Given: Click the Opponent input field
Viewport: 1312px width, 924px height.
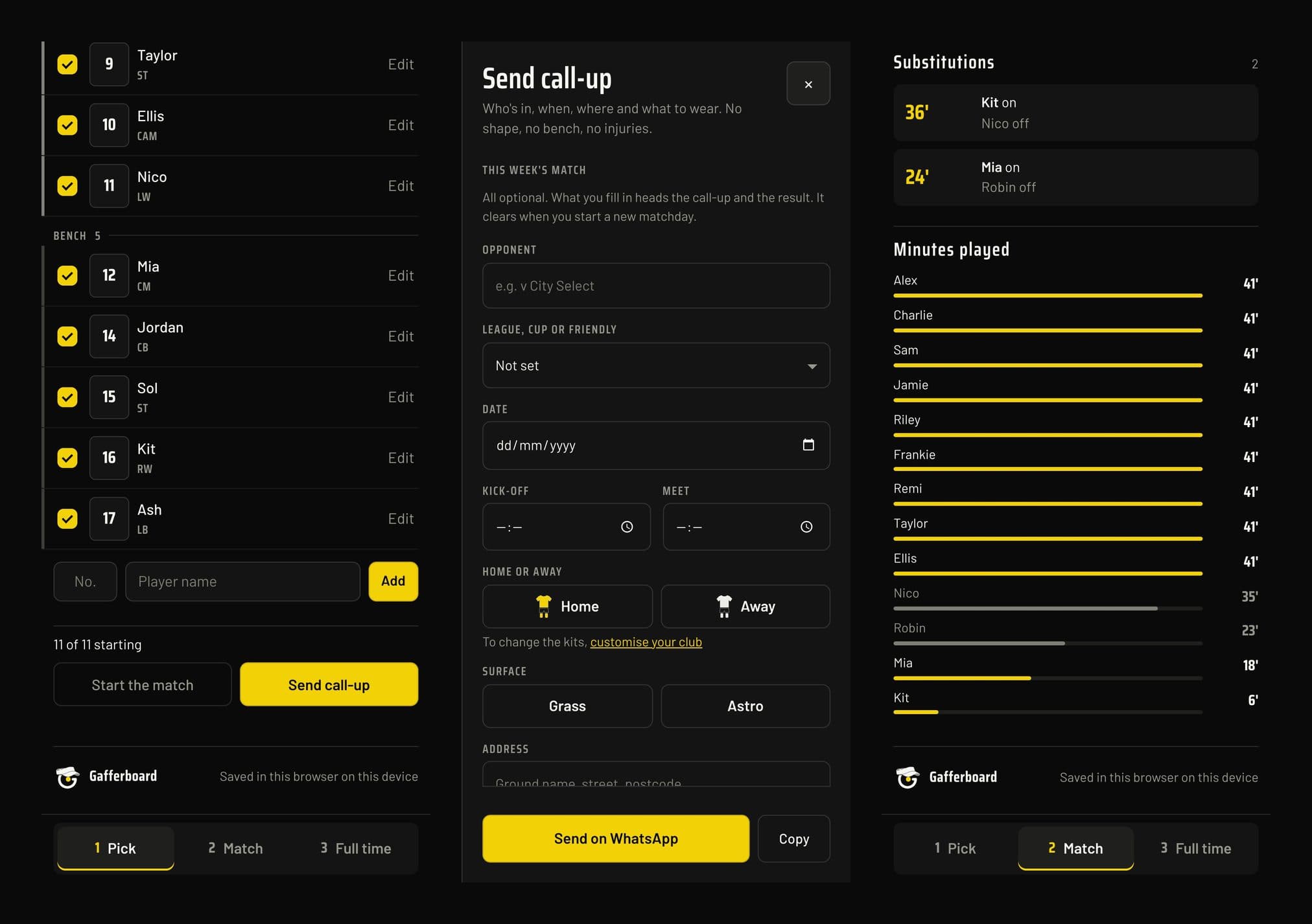Looking at the screenshot, I should click(x=656, y=286).
